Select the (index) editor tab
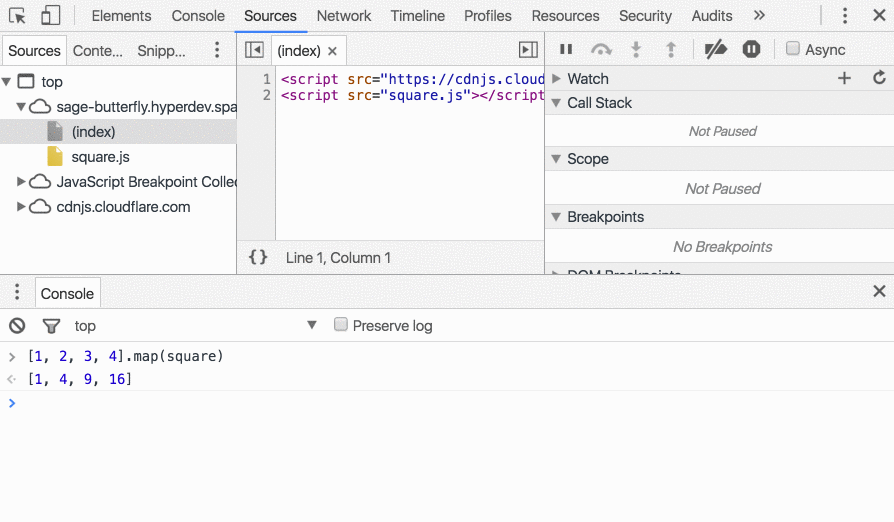The image size is (894, 522). click(299, 51)
